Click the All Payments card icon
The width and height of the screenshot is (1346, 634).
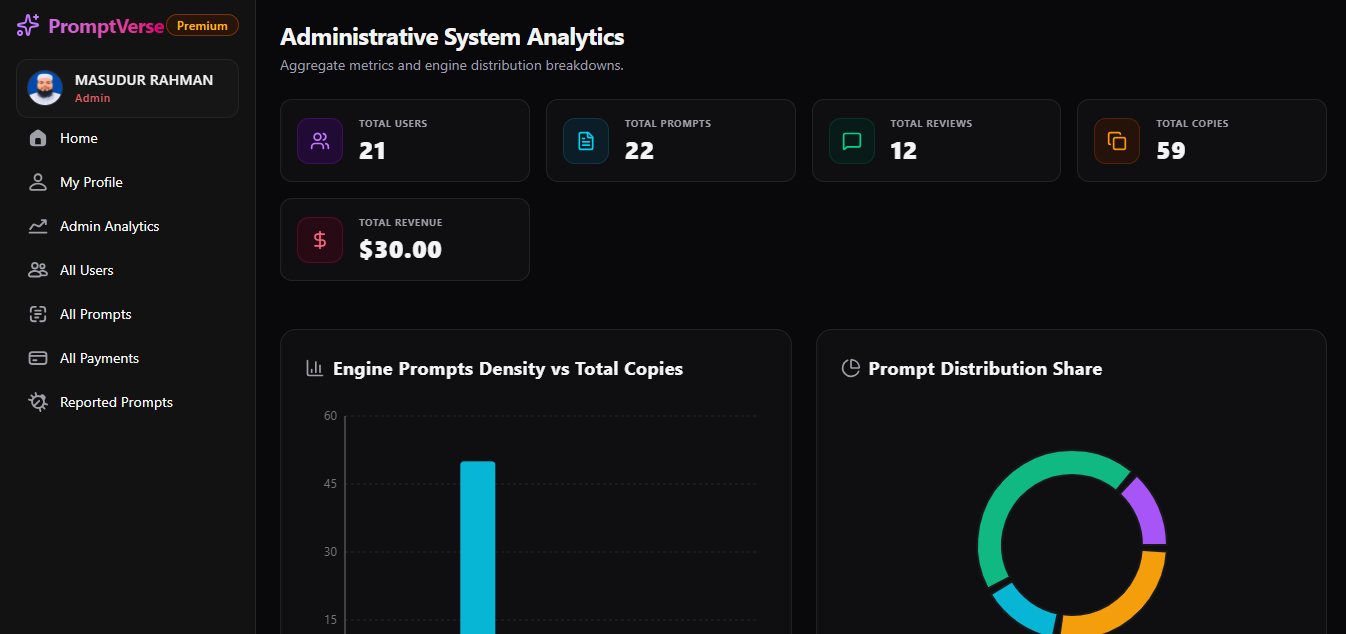pyautogui.click(x=38, y=358)
